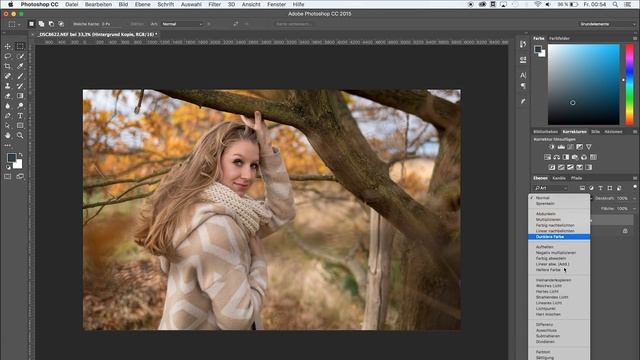Open the layer filter Art dropdown
The image size is (640, 360).
click(551, 188)
